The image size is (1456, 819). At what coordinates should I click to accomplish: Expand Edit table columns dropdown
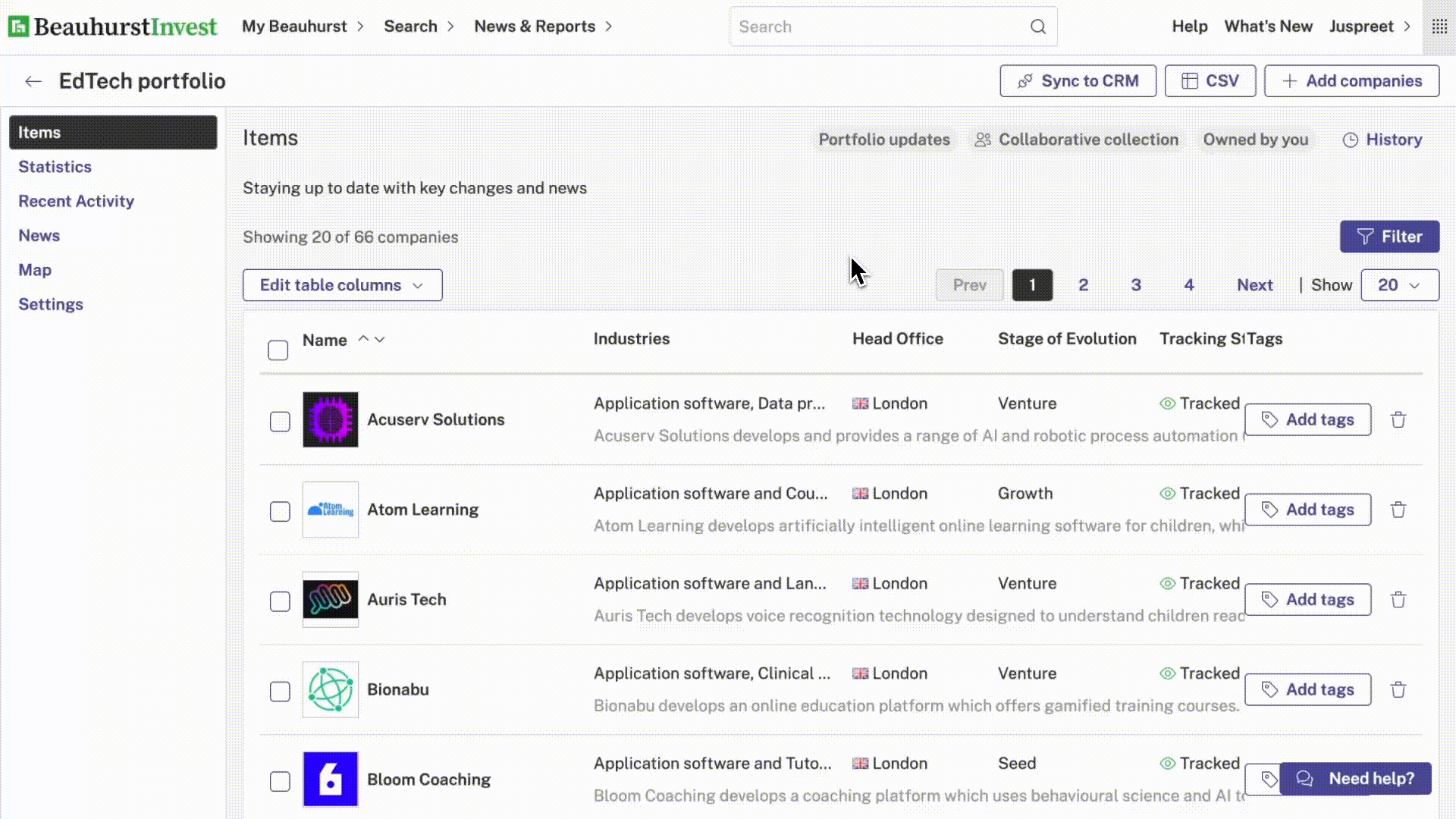[x=342, y=285]
